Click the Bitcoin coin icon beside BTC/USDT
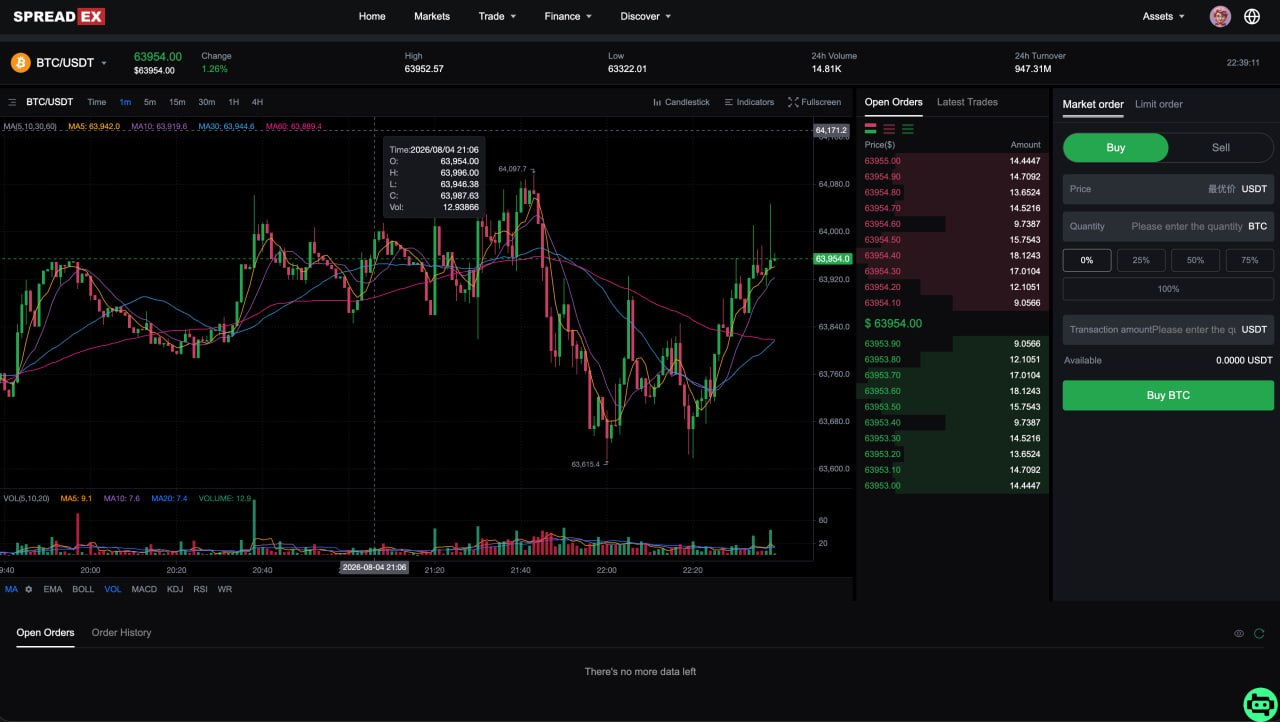The height and width of the screenshot is (722, 1280). pos(21,63)
